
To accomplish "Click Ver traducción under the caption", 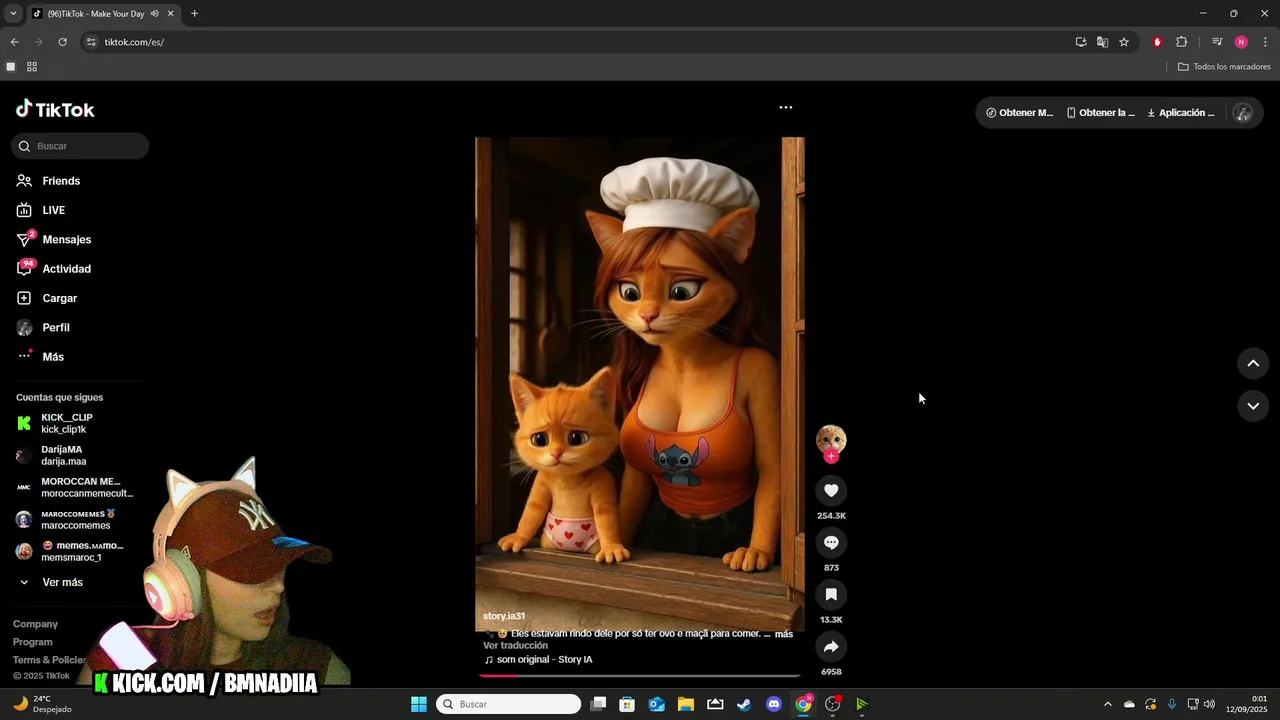I will [x=515, y=646].
